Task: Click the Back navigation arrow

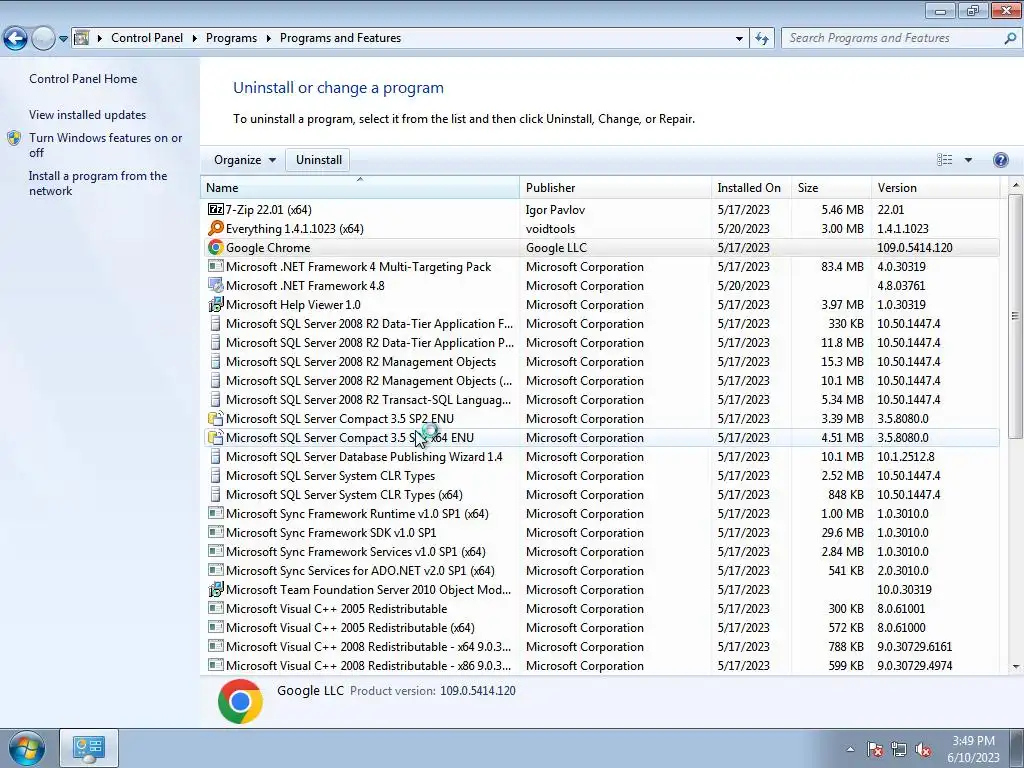Action: pyautogui.click(x=16, y=39)
